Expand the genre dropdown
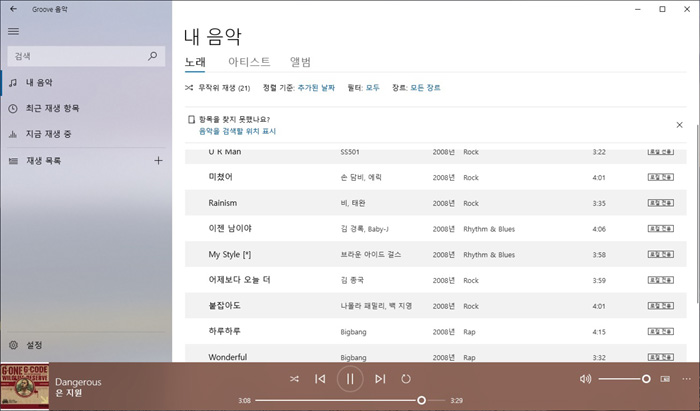This screenshot has height=411, width=700. coord(424,88)
